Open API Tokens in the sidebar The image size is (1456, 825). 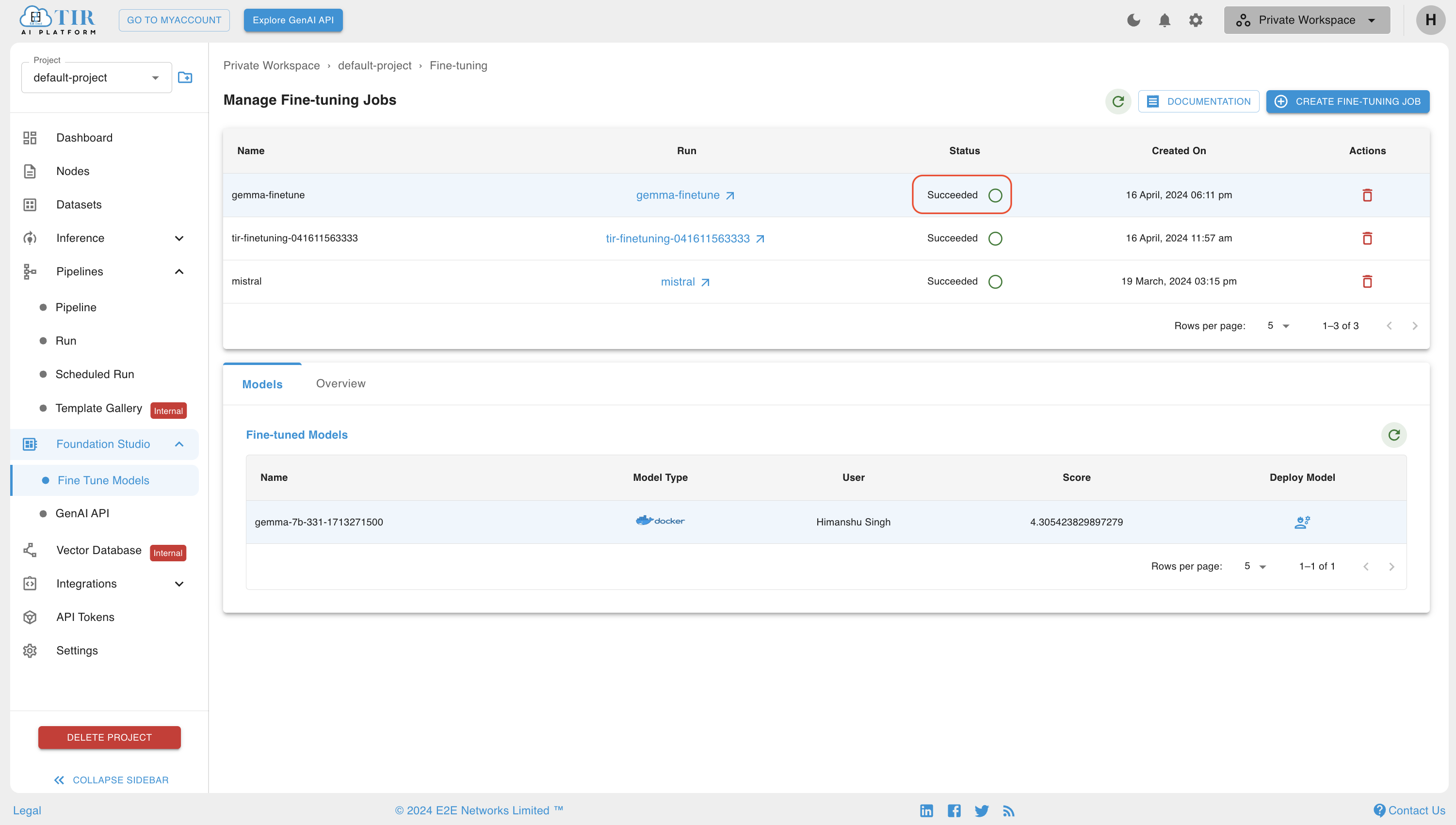coord(105,617)
